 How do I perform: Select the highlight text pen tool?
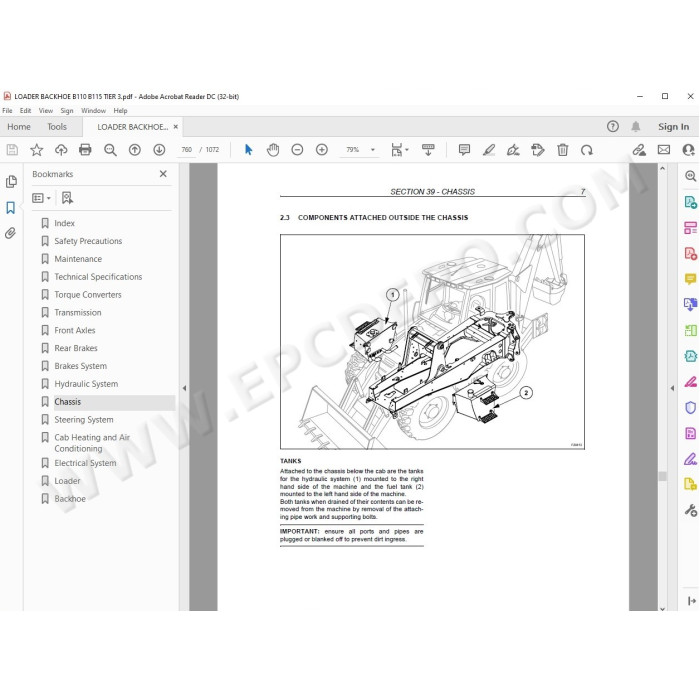click(x=489, y=150)
